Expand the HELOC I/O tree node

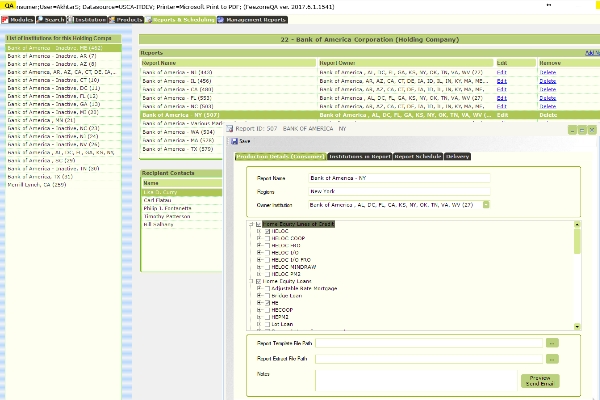click(x=259, y=253)
